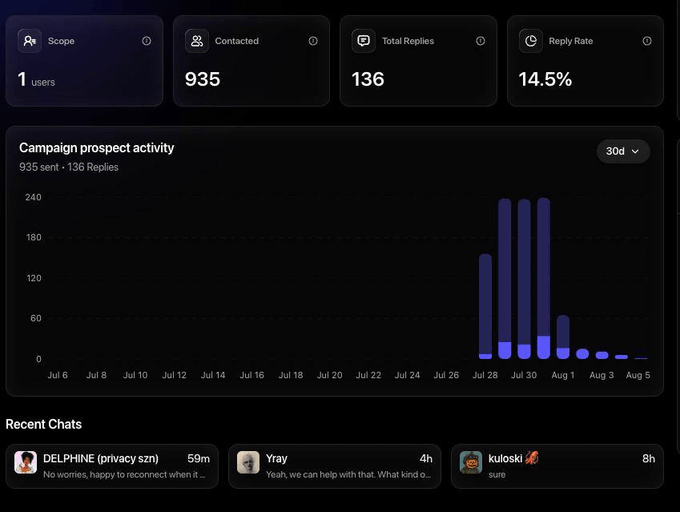Click 'Yeah, we can help with that' preview

348,475
